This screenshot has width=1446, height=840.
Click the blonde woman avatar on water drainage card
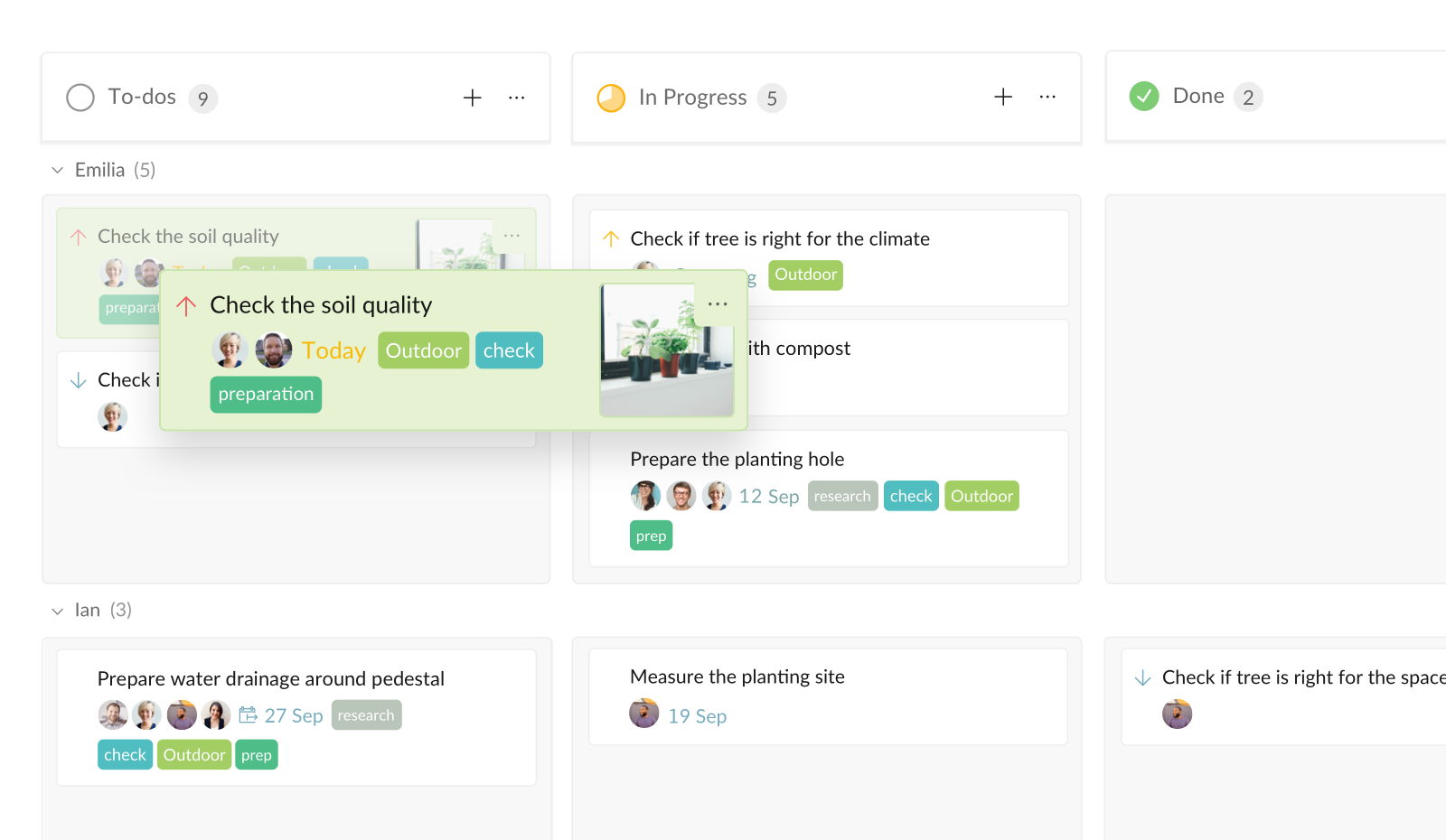click(147, 714)
